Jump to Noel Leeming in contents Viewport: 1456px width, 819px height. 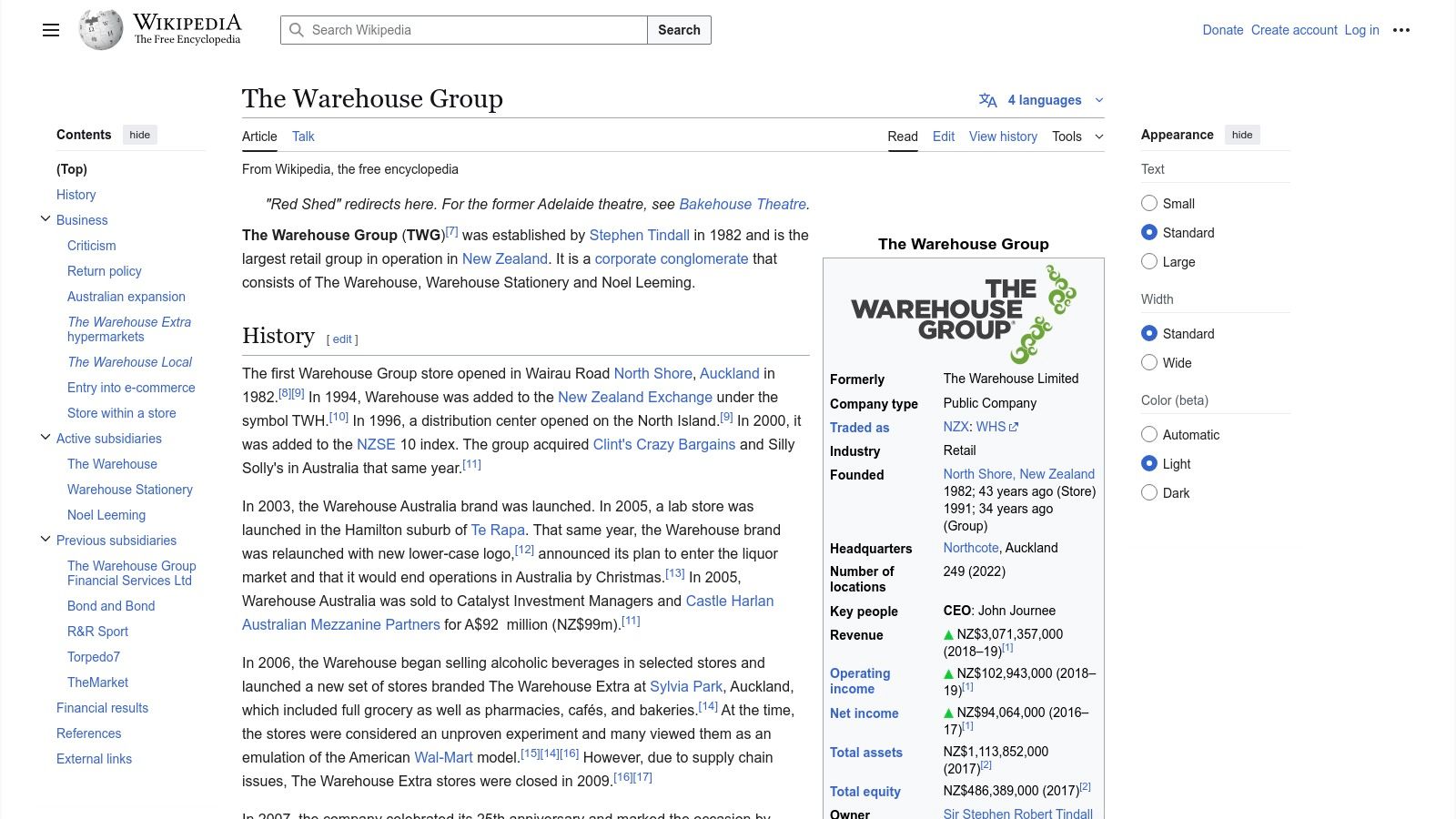pyautogui.click(x=106, y=515)
